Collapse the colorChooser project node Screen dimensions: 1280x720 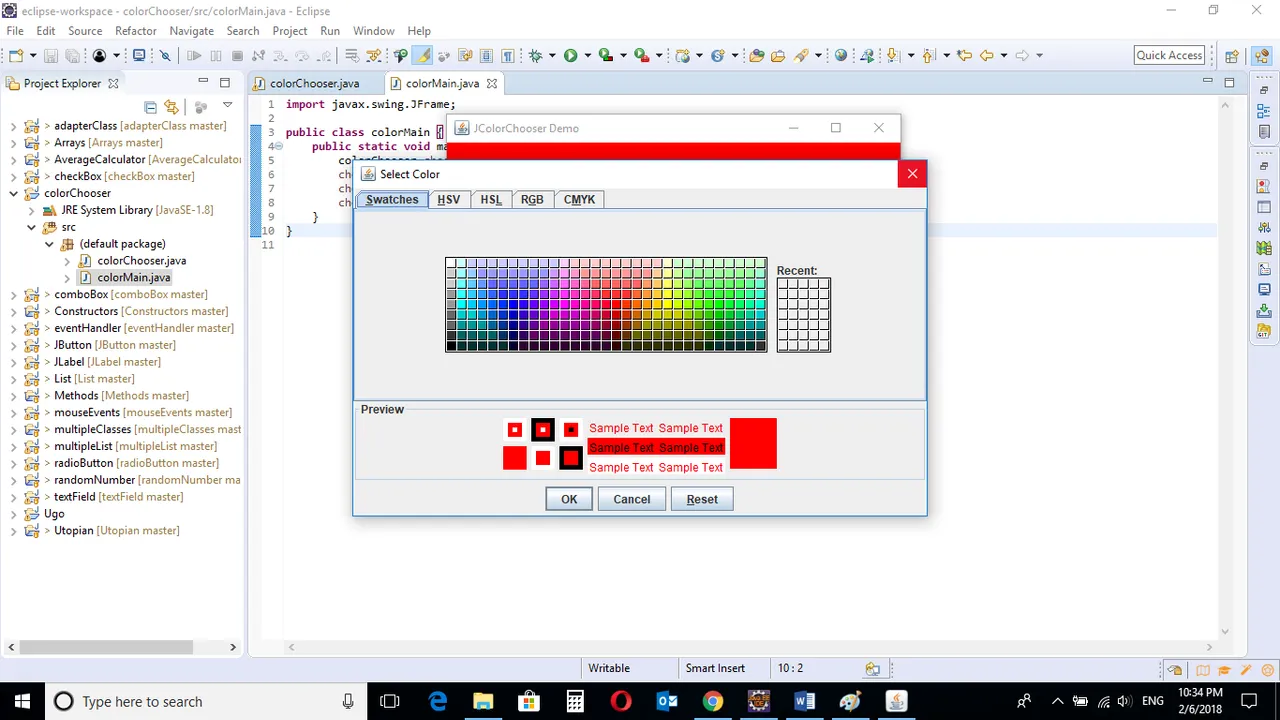[13, 193]
